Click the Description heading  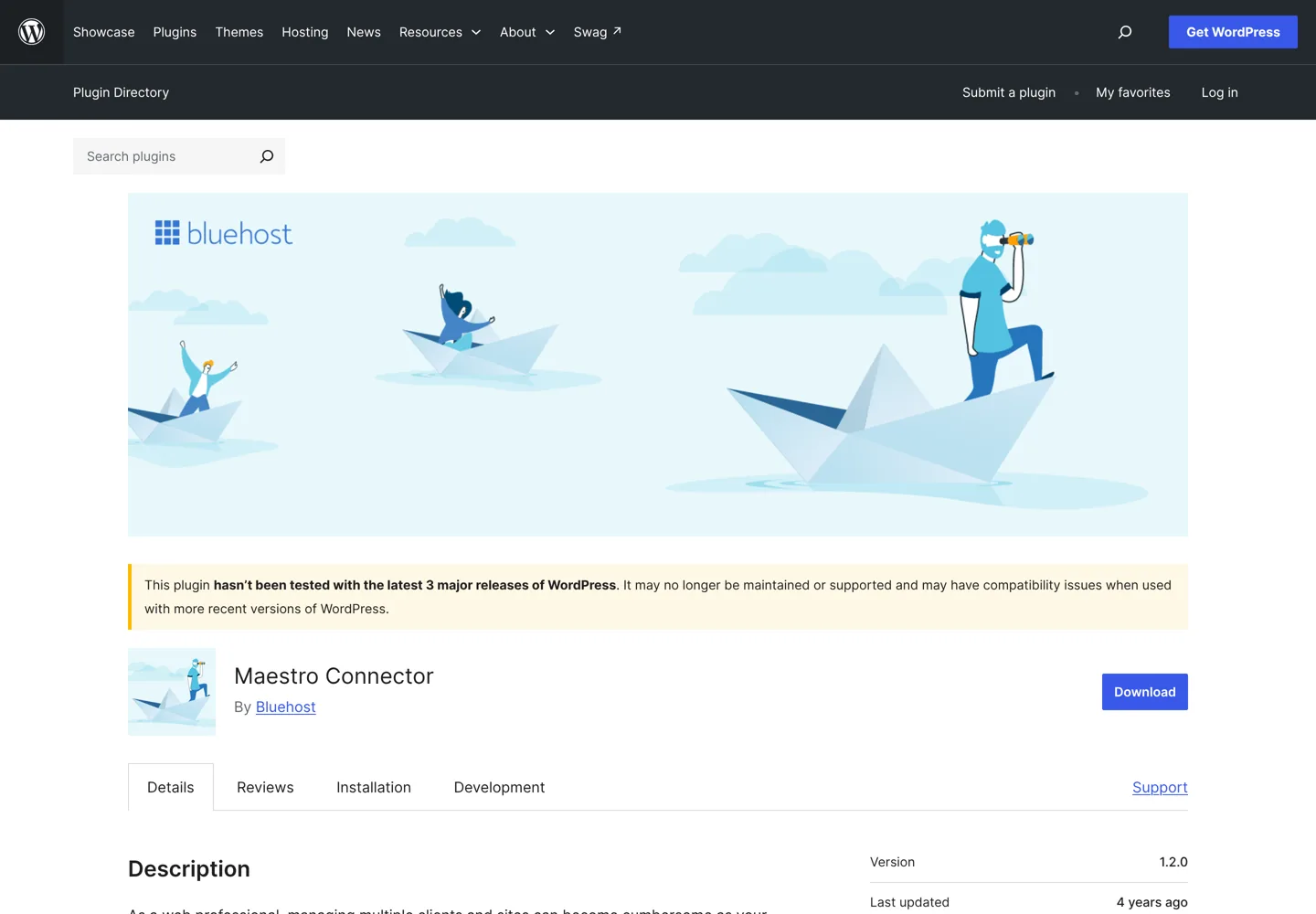pyautogui.click(x=189, y=869)
